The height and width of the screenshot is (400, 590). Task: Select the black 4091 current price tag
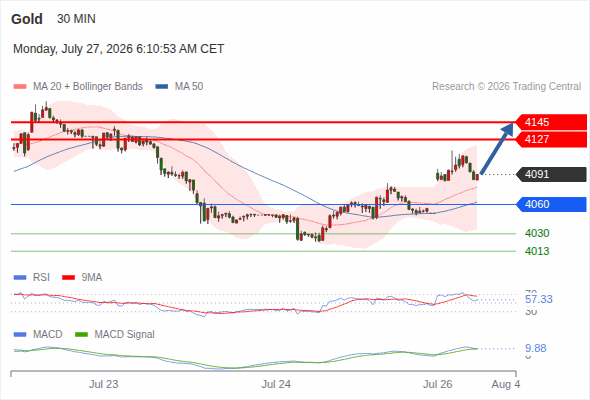pos(550,174)
